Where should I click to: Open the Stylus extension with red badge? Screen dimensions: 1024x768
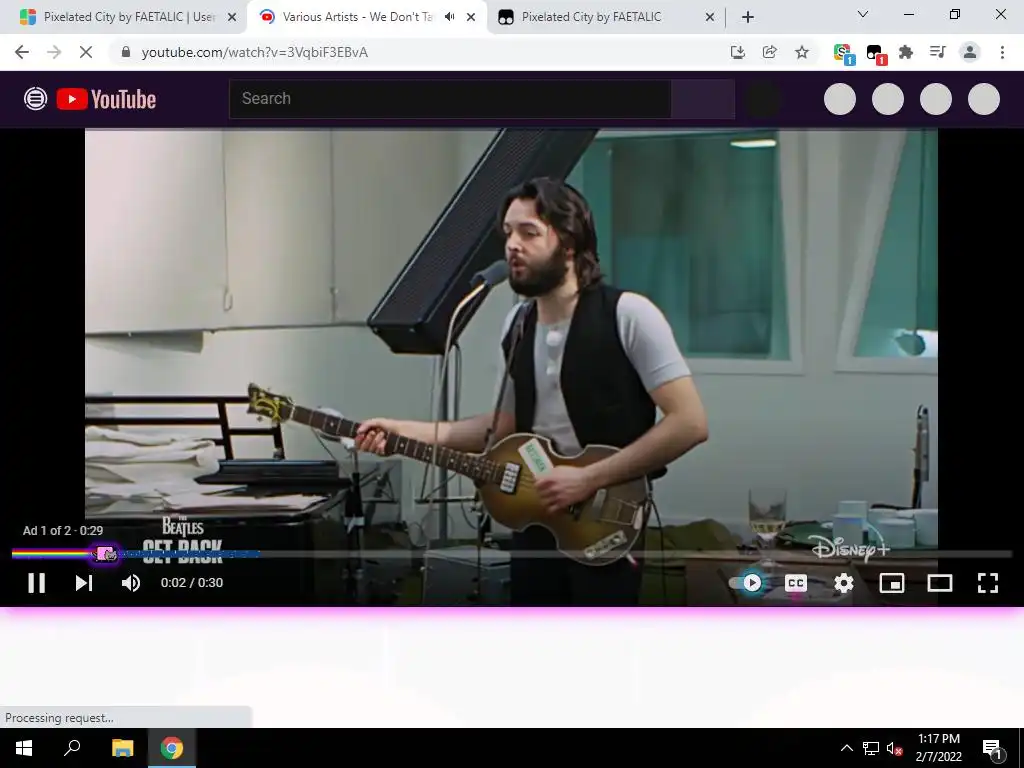point(875,54)
